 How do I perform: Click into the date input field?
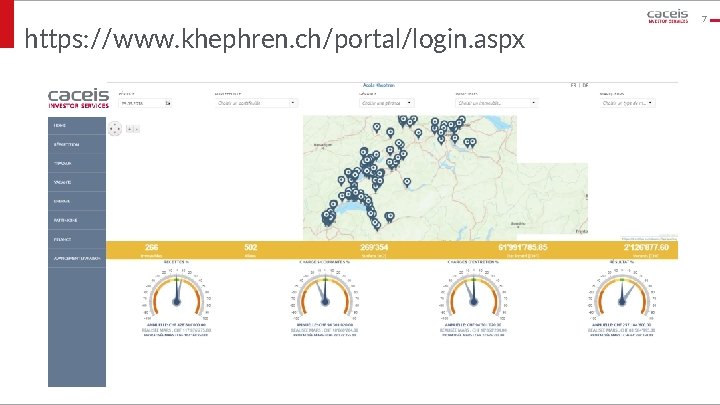click(x=141, y=103)
